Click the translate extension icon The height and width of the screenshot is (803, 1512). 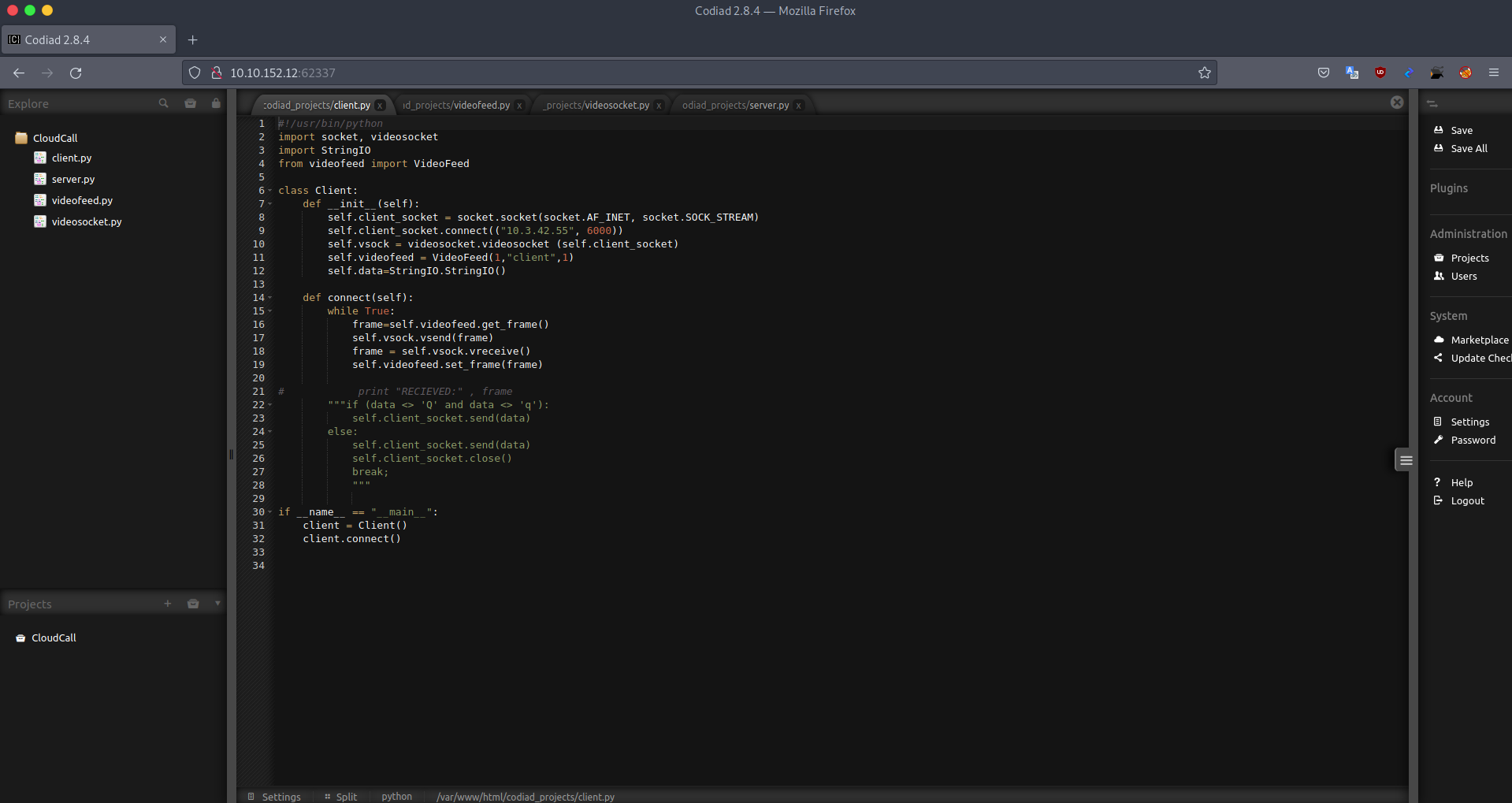[1352, 73]
